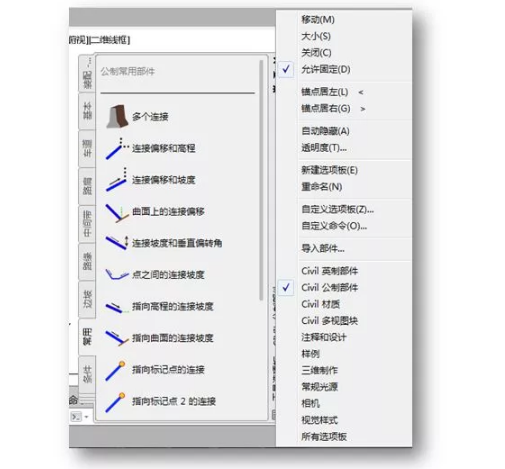Image resolution: width=505 pixels, height=469 pixels.
Task: Switch to the 条件 palette tab
Action: [x=87, y=374]
